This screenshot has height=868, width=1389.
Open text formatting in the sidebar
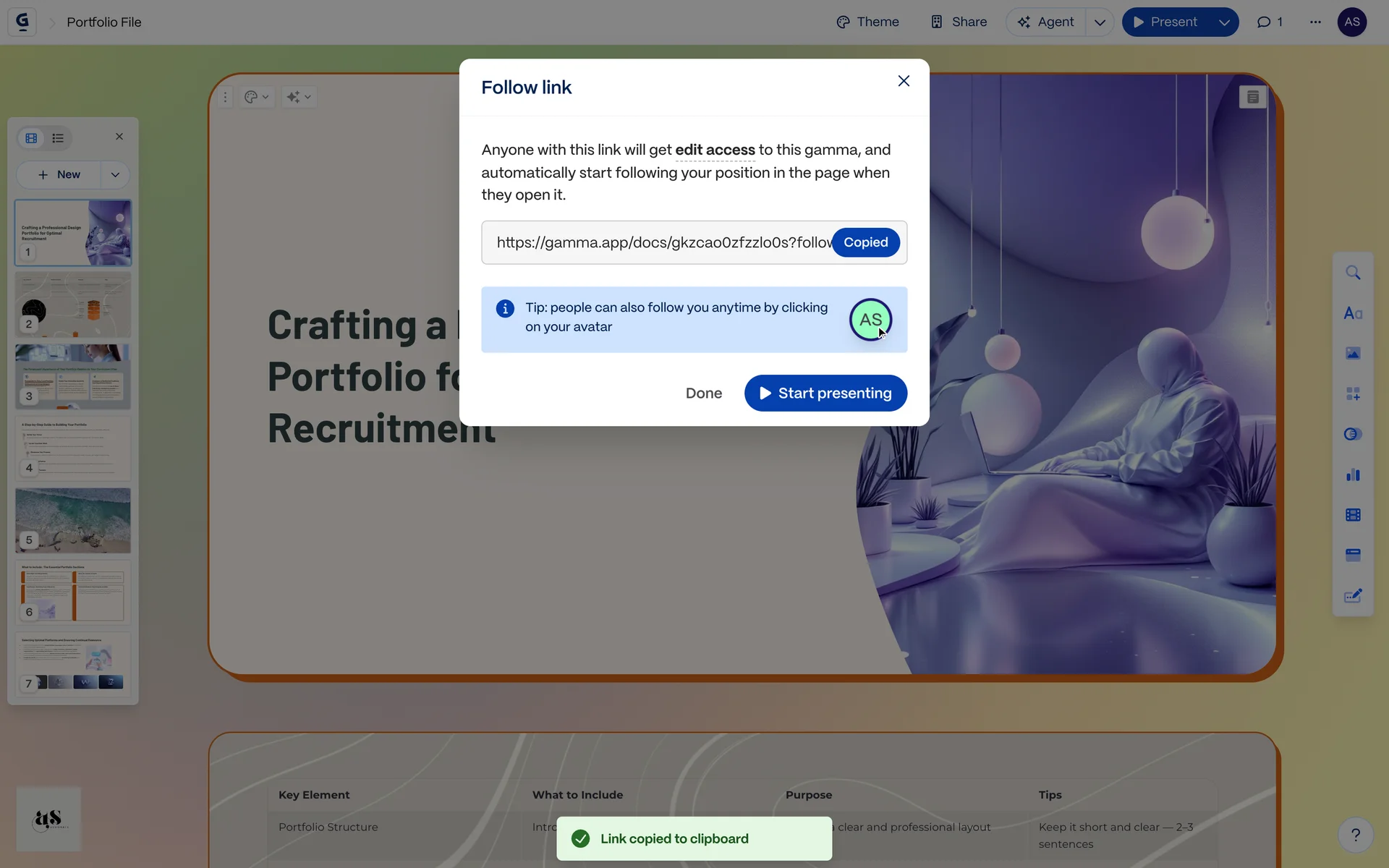coord(1353,313)
